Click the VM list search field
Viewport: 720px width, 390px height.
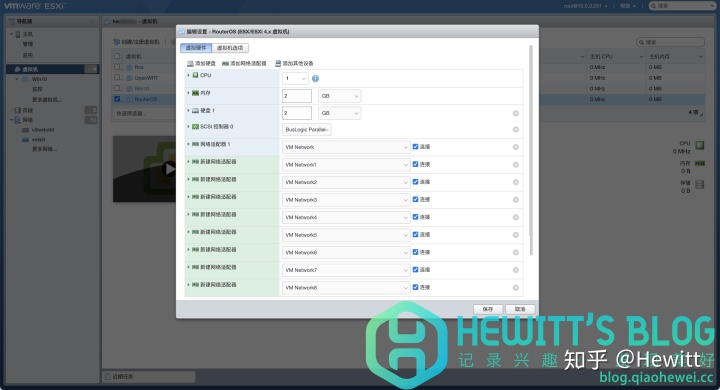pyautogui.click(x=670, y=42)
